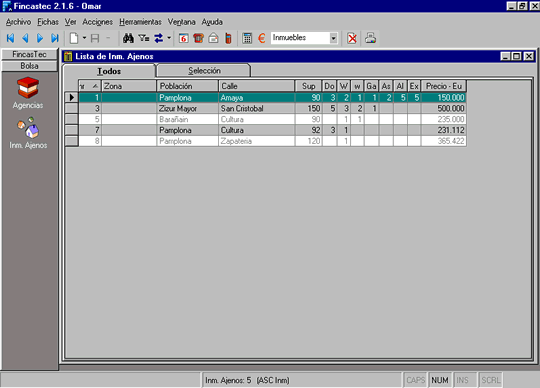Go to next record arrow
Image resolution: width=540 pixels, height=388 pixels.
pyautogui.click(x=40, y=38)
